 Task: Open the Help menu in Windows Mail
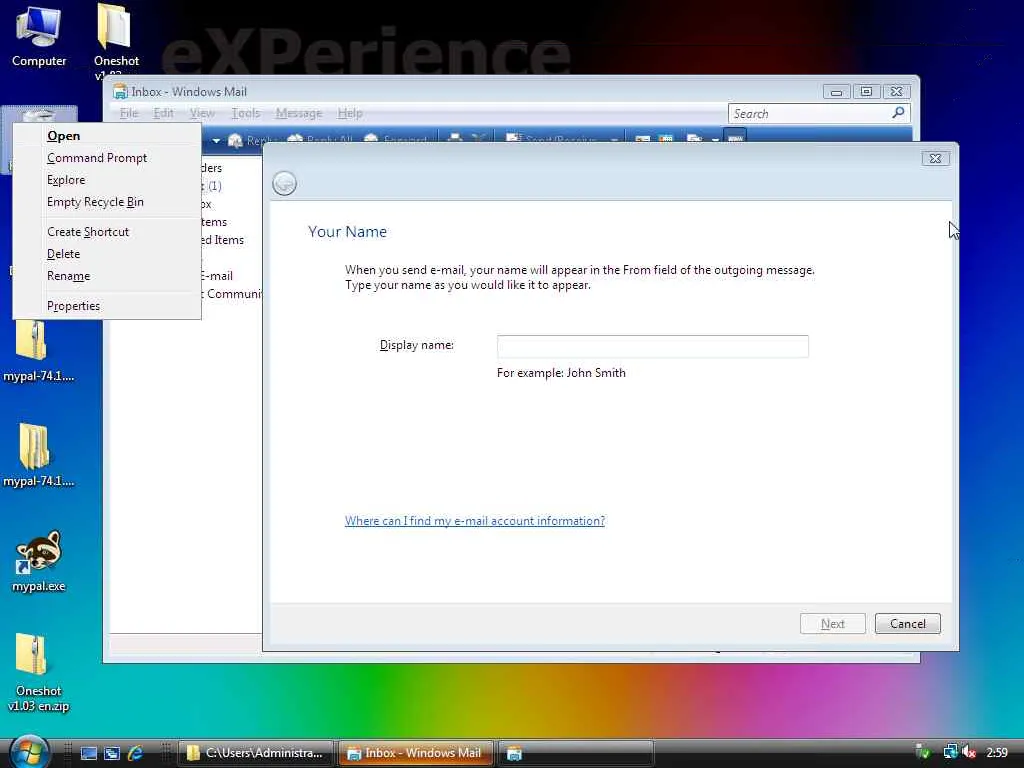tap(349, 113)
